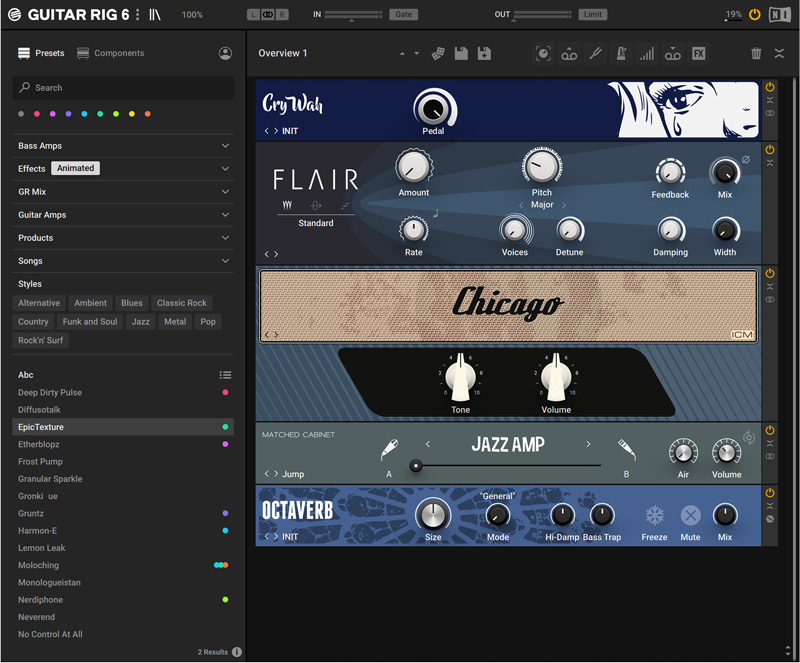Open the user account icon
The height and width of the screenshot is (663, 800).
[x=225, y=53]
